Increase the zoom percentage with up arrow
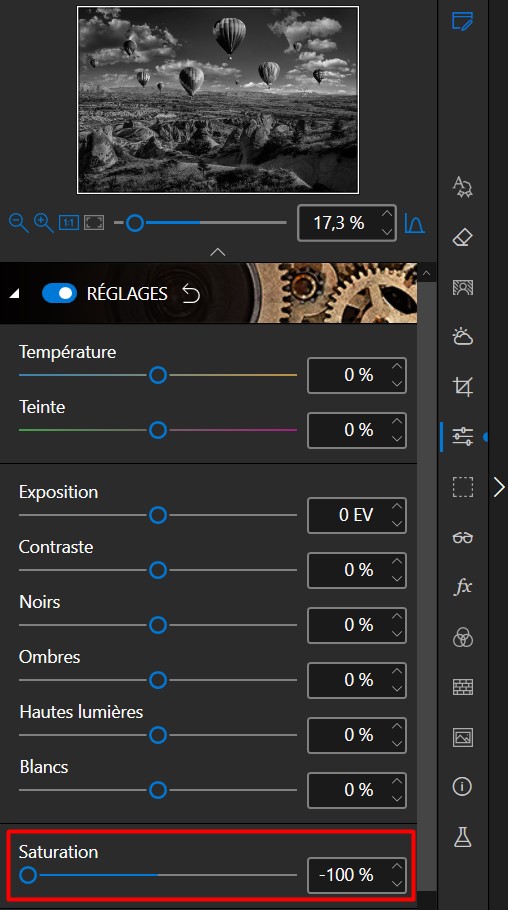The width and height of the screenshot is (508, 910). click(387, 214)
